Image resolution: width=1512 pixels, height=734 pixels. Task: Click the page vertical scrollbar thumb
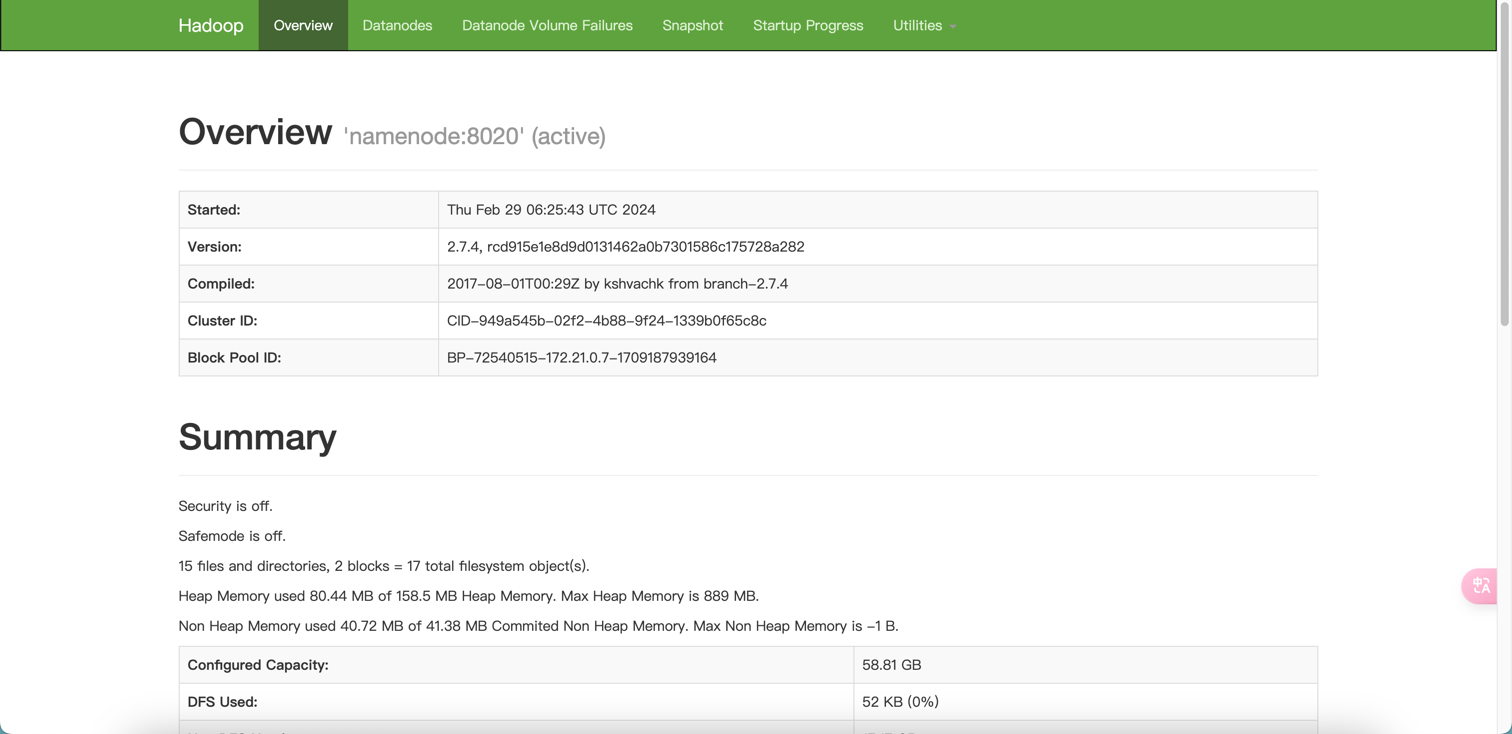click(1504, 165)
